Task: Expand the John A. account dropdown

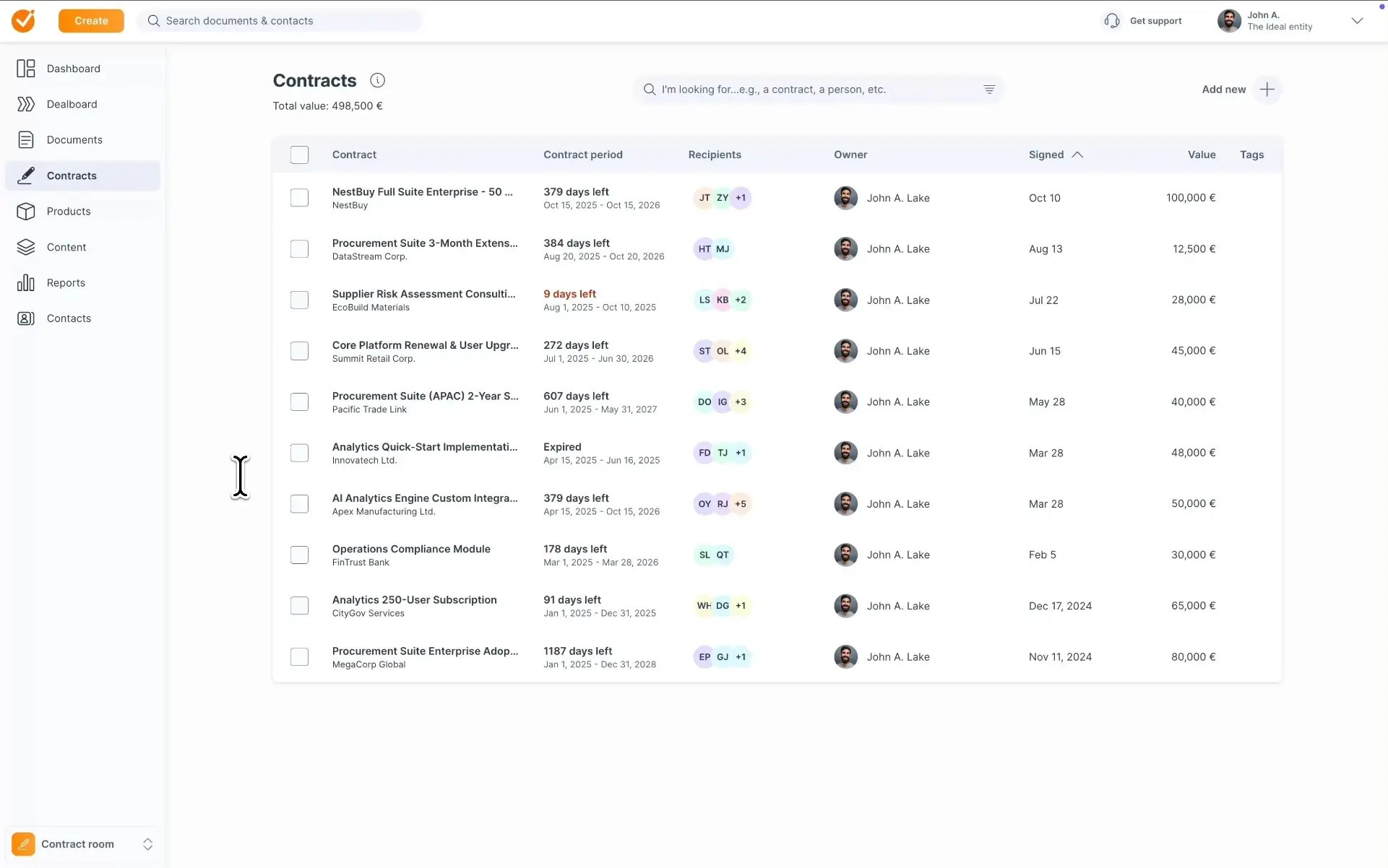Action: (x=1356, y=21)
